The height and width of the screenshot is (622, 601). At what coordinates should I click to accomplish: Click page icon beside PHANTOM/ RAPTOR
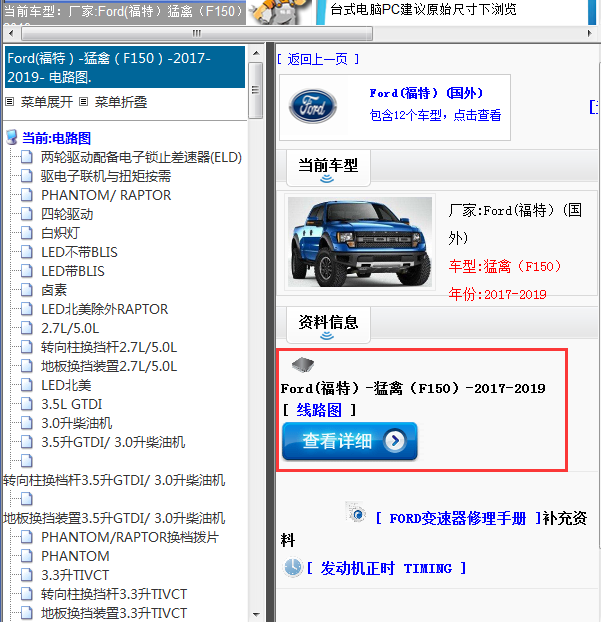coord(27,195)
